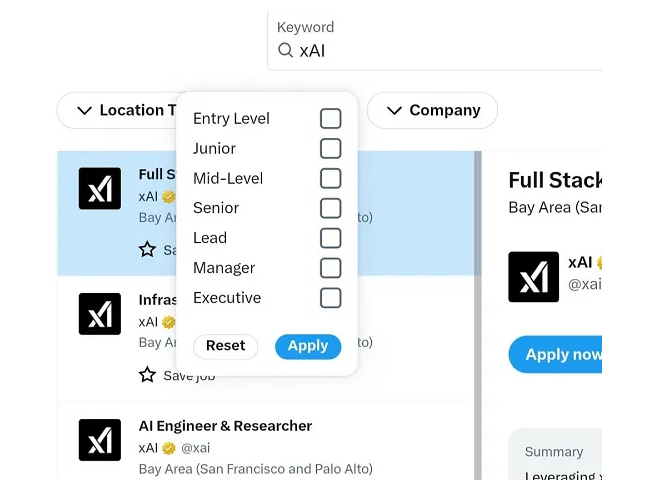Toggle the Mid-Level checkbox
649x497 pixels.
pyautogui.click(x=330, y=179)
